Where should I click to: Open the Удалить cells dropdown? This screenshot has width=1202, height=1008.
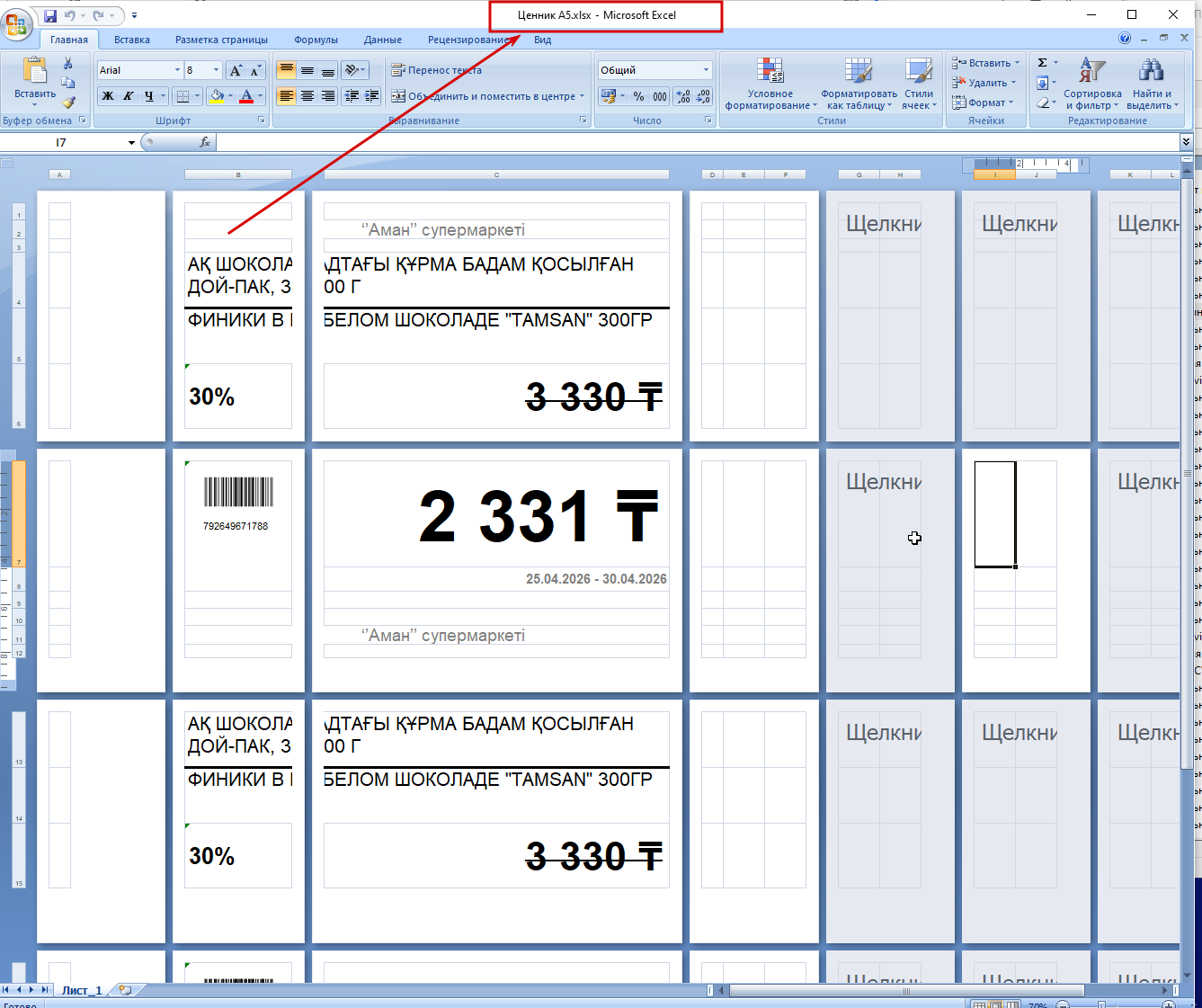[x=984, y=83]
